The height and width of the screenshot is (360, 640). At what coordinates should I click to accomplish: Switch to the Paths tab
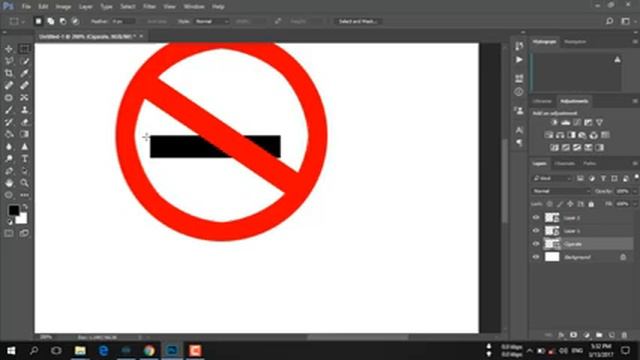click(589, 163)
